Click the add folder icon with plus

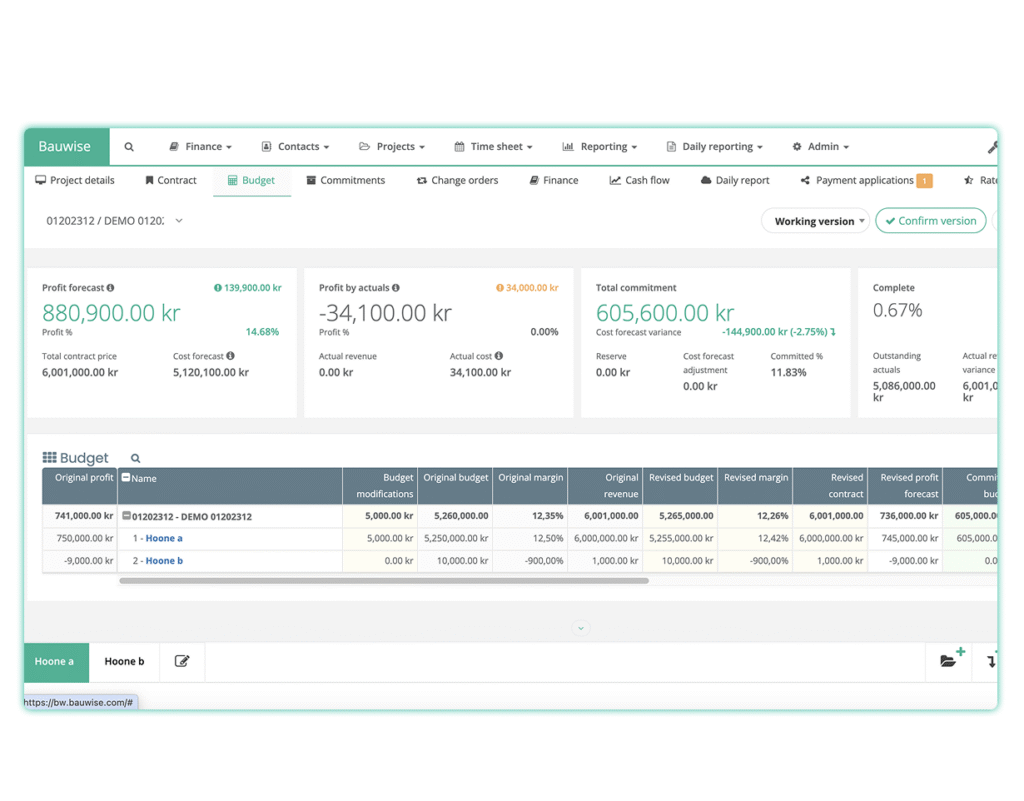click(952, 657)
